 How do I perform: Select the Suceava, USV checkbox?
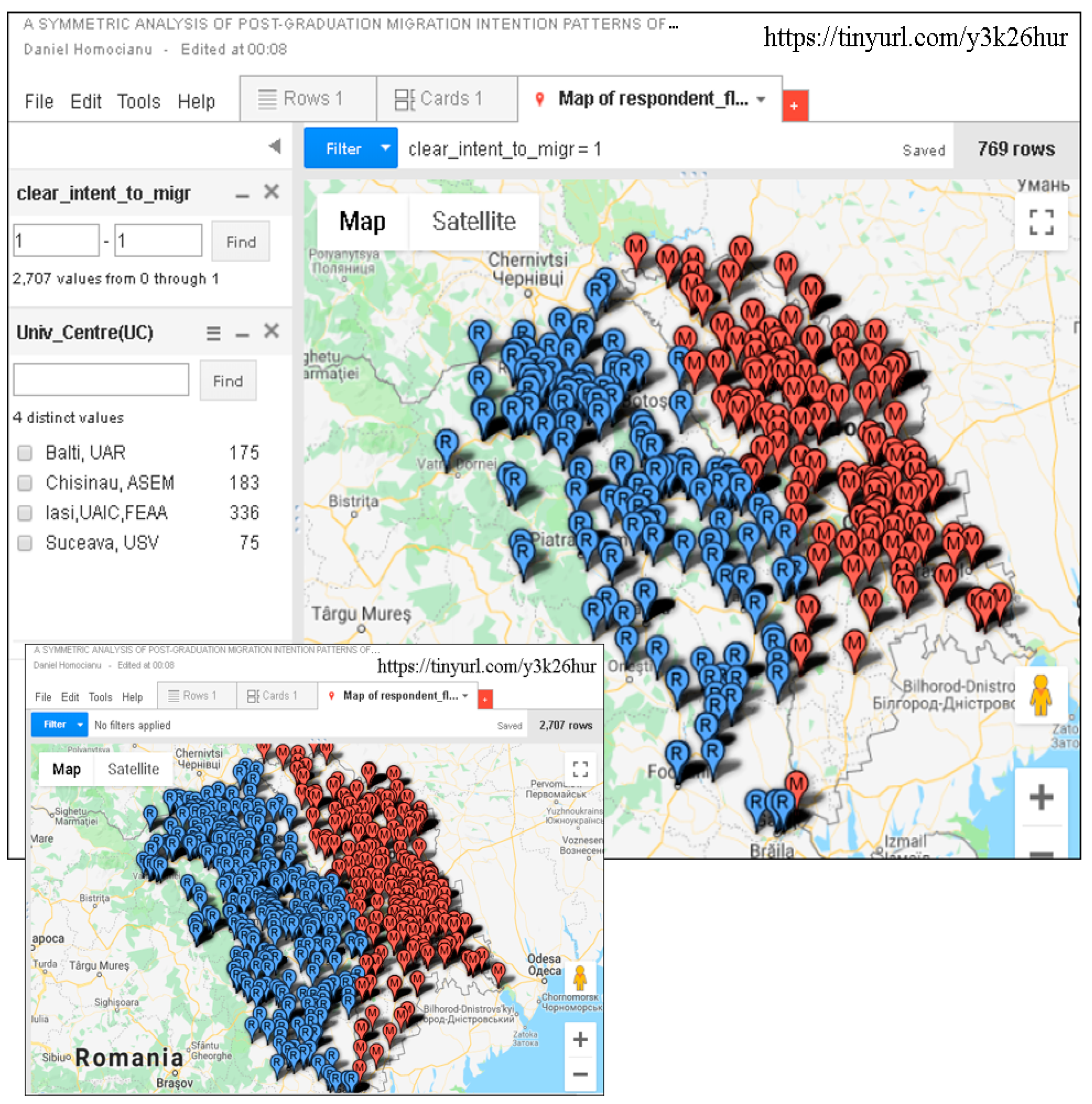click(24, 542)
